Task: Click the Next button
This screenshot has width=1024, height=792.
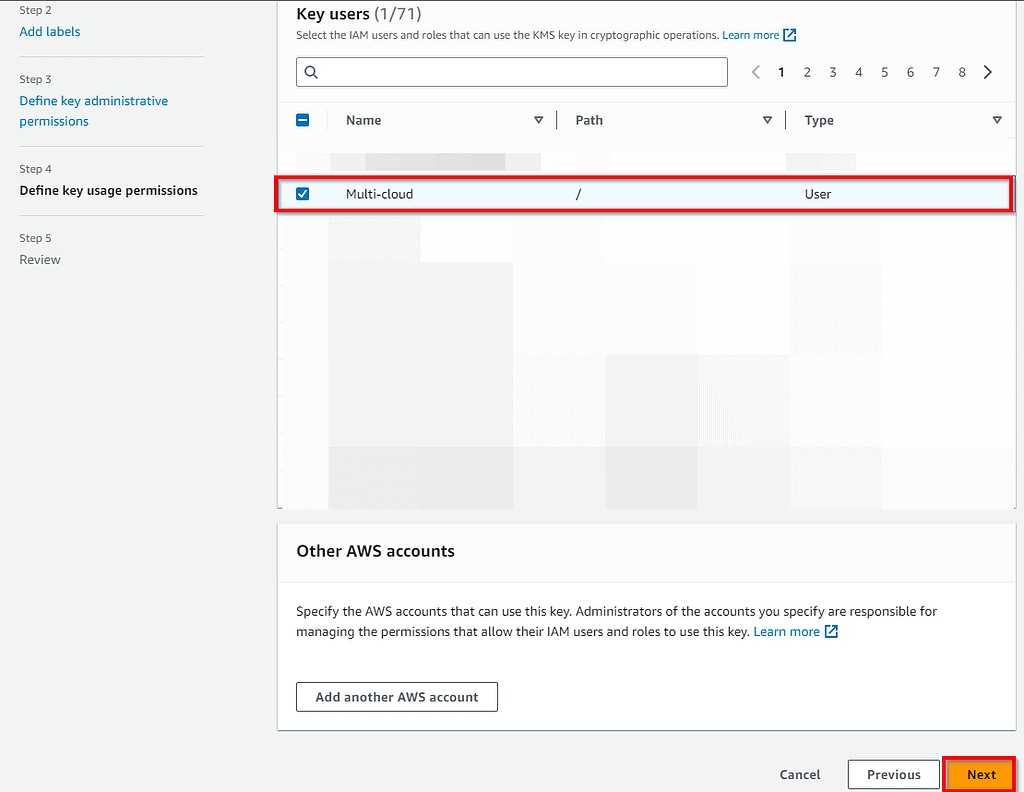Action: pyautogui.click(x=979, y=774)
